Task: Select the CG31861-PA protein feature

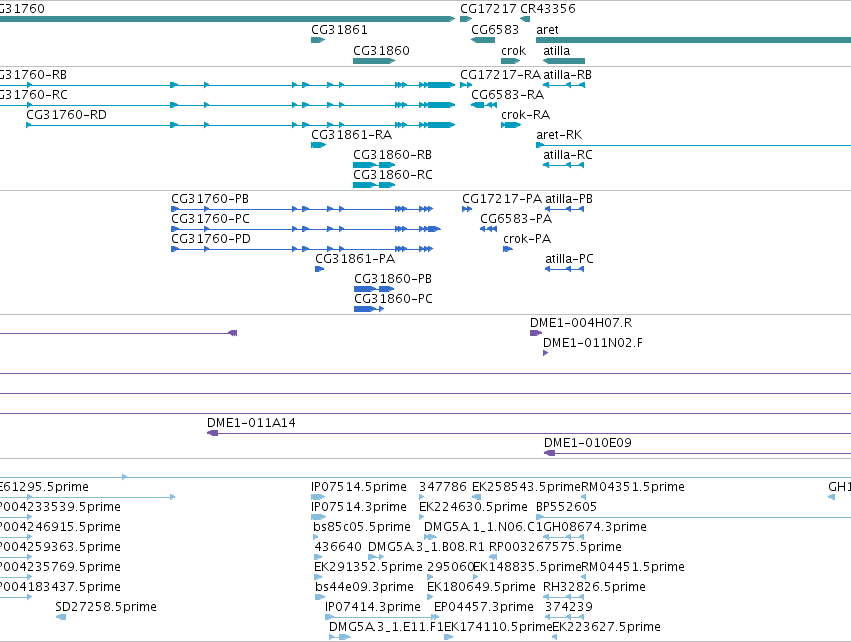Action: tap(320, 269)
